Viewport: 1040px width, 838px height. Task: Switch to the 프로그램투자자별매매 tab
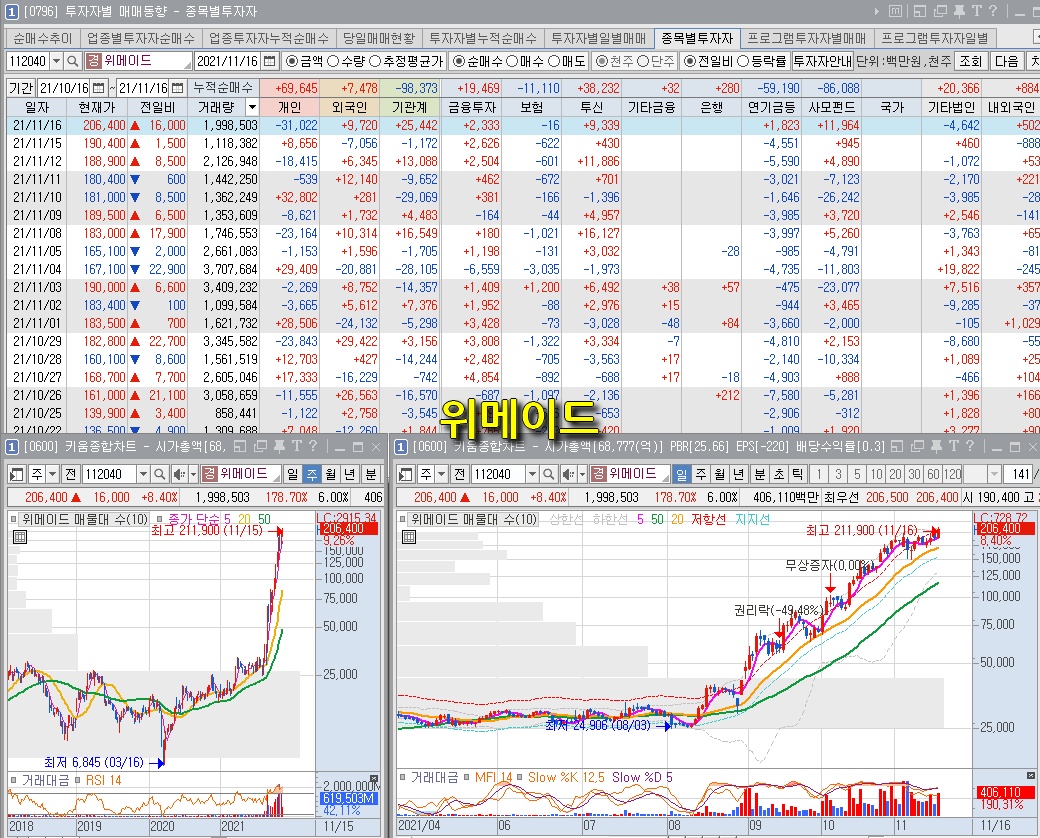807,38
